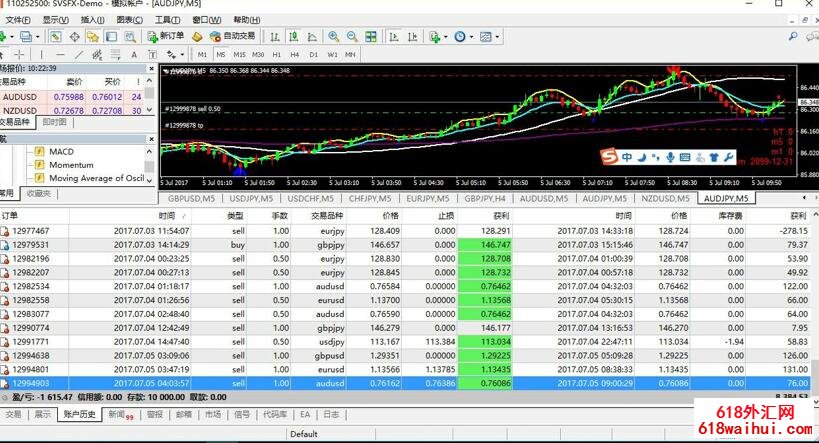This screenshot has width=819, height=443.
Task: Click the zoom in magnifier icon
Action: pos(333,37)
